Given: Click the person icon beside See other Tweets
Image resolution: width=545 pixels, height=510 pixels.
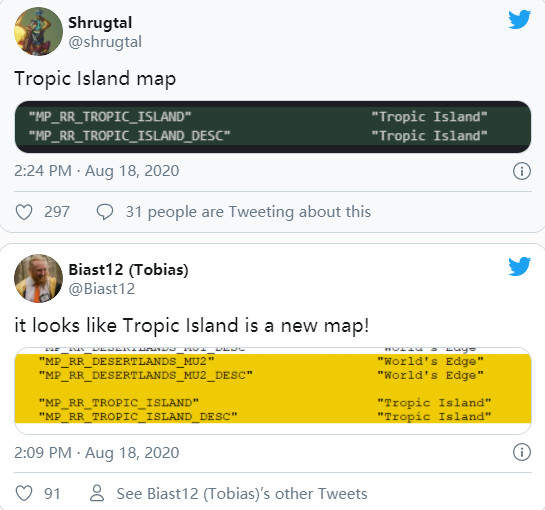Looking at the screenshot, I should pyautogui.click(x=97, y=493).
